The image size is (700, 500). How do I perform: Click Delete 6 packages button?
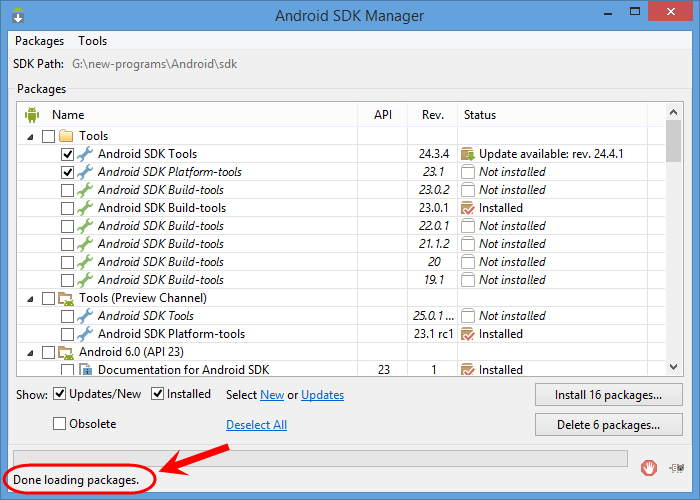(608, 425)
